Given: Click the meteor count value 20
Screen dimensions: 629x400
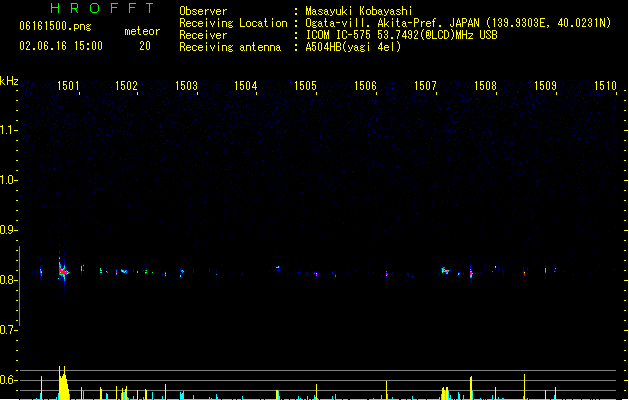Looking at the screenshot, I should (145, 46).
